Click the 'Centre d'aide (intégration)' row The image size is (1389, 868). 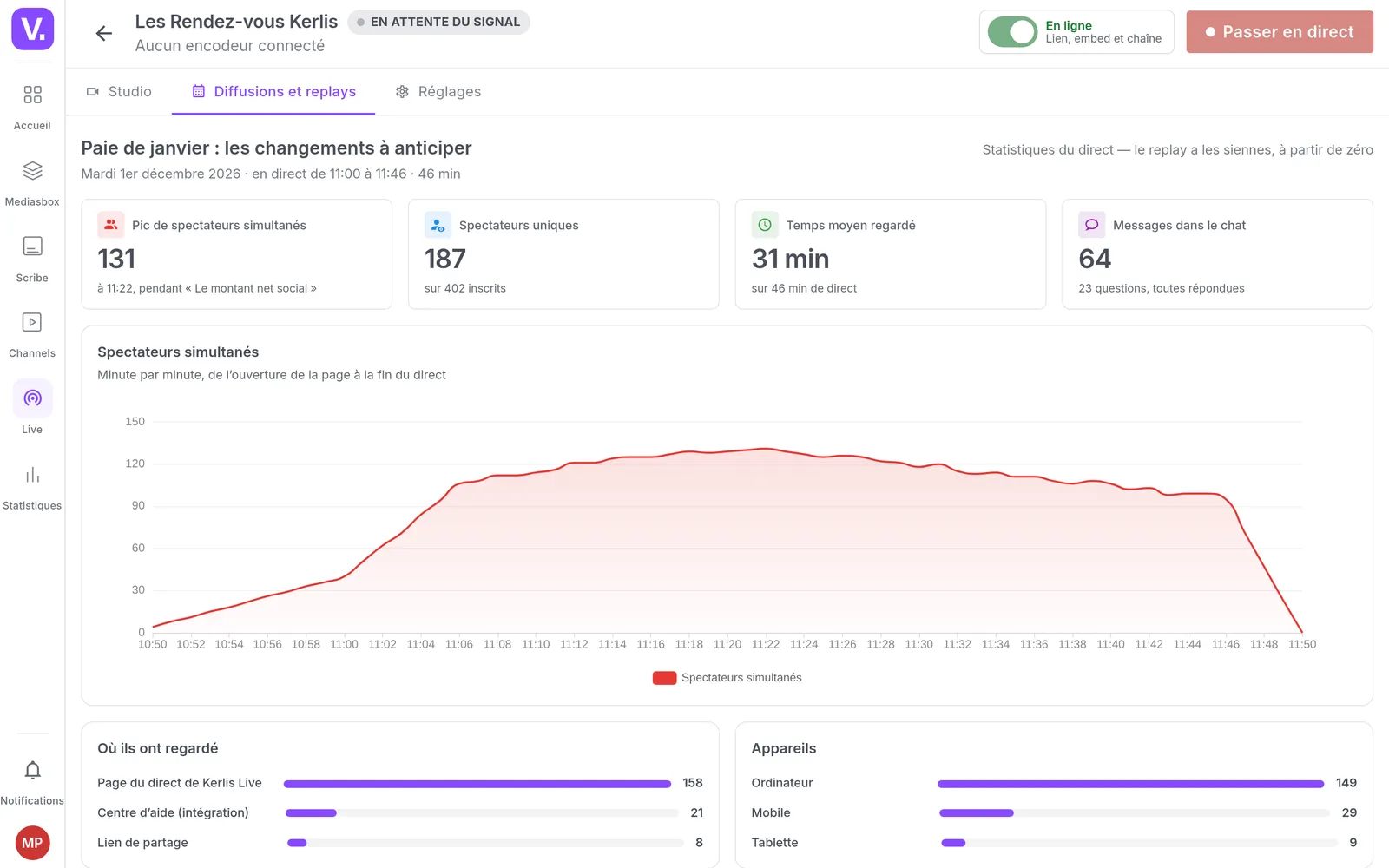click(x=400, y=813)
